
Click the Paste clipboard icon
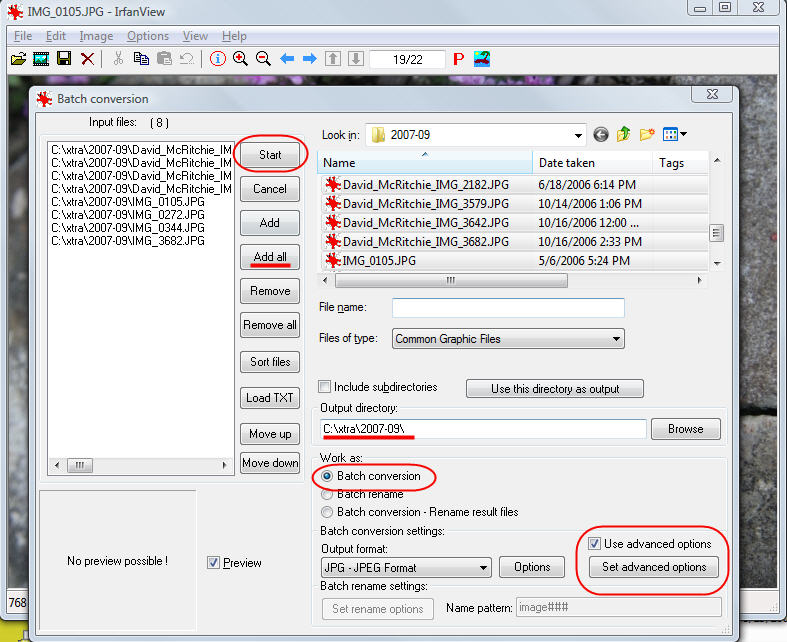164,59
